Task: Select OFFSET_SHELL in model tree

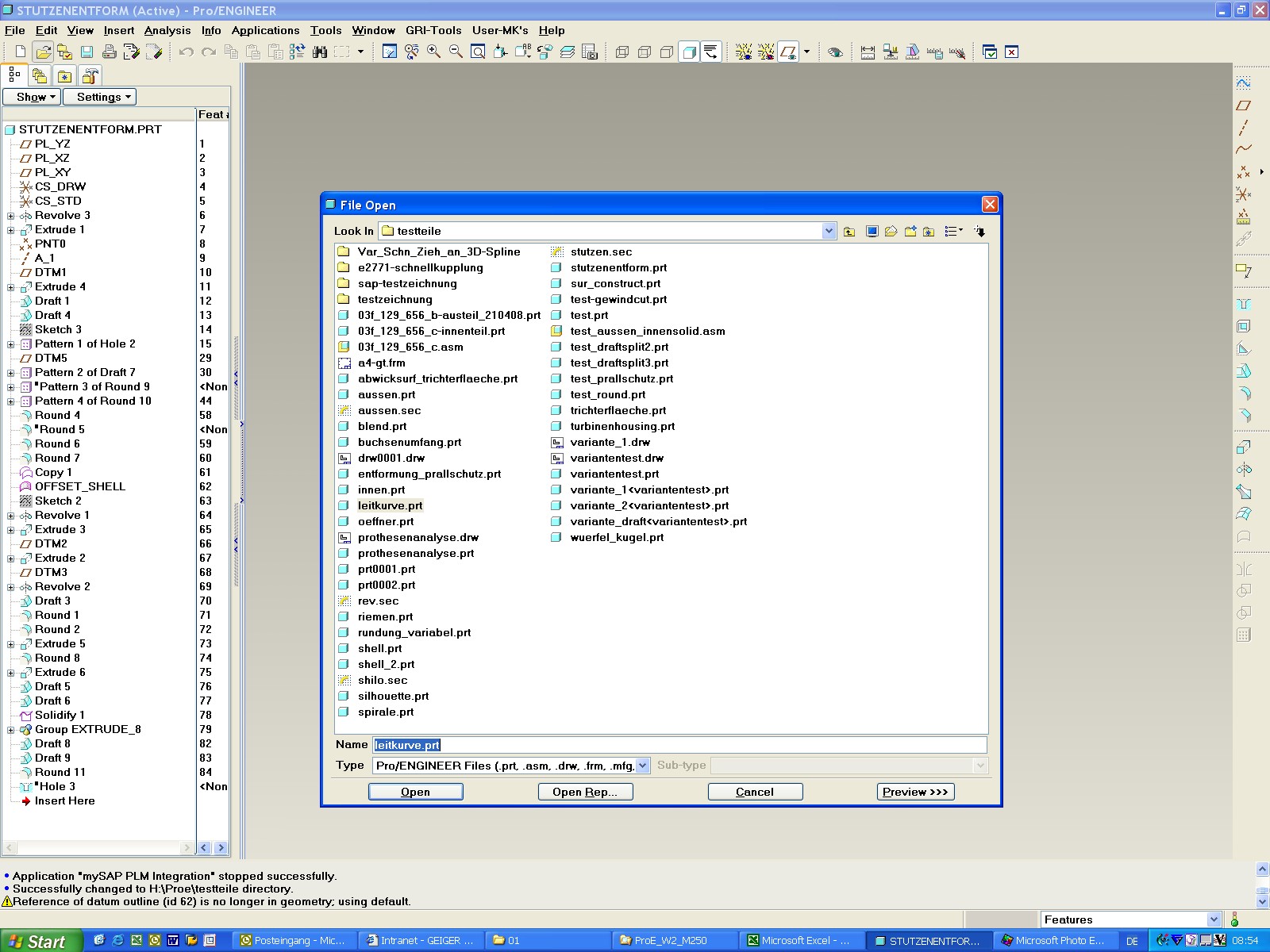Action: (79, 486)
